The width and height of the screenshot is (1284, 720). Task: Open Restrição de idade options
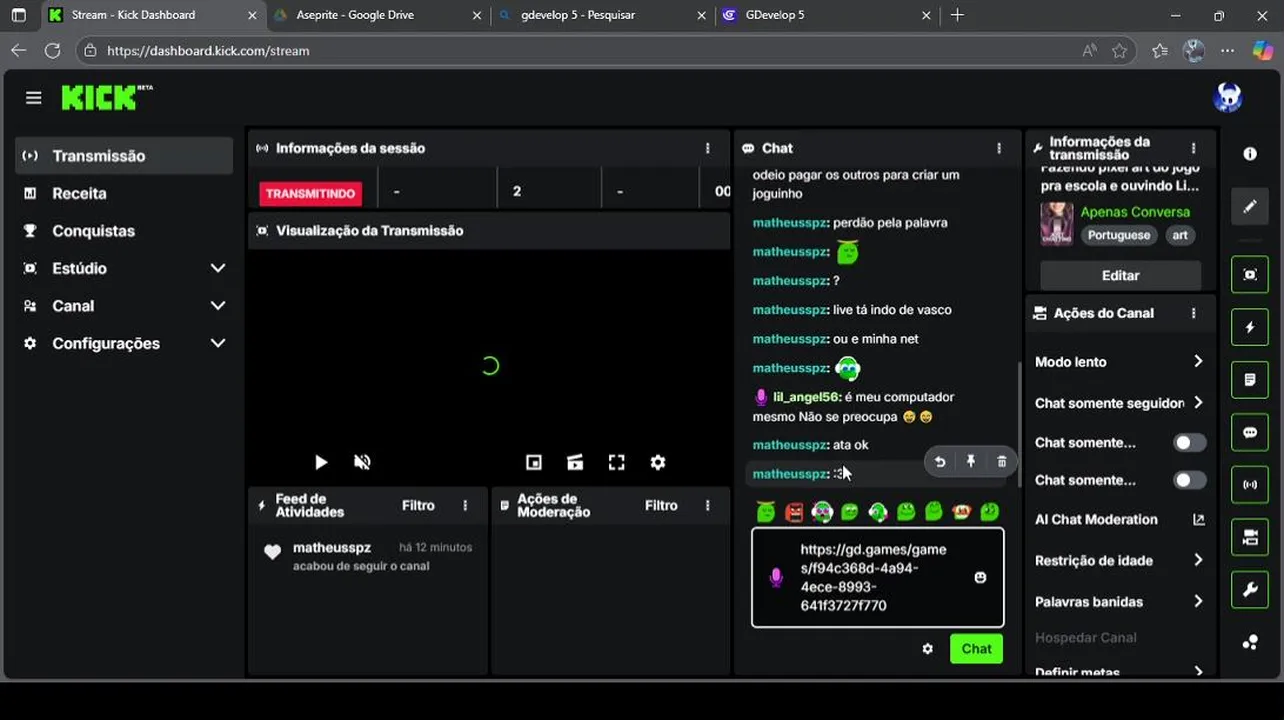click(x=1119, y=560)
